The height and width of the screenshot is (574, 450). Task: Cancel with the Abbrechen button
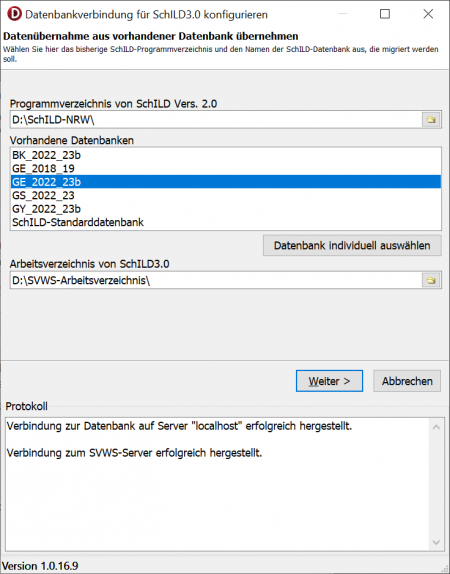click(x=407, y=381)
